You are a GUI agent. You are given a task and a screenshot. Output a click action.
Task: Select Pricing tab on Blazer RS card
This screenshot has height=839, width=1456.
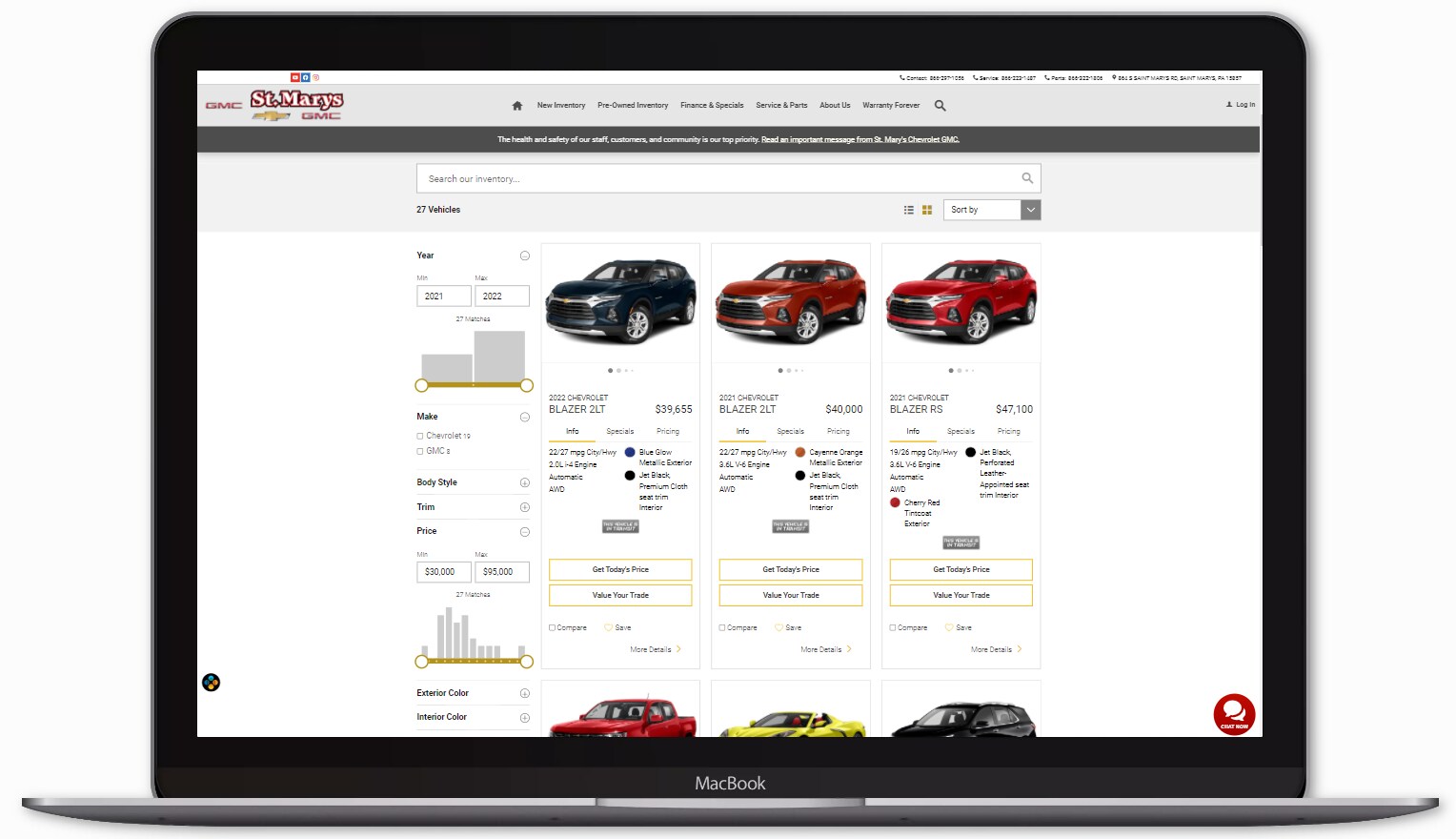click(x=1009, y=432)
